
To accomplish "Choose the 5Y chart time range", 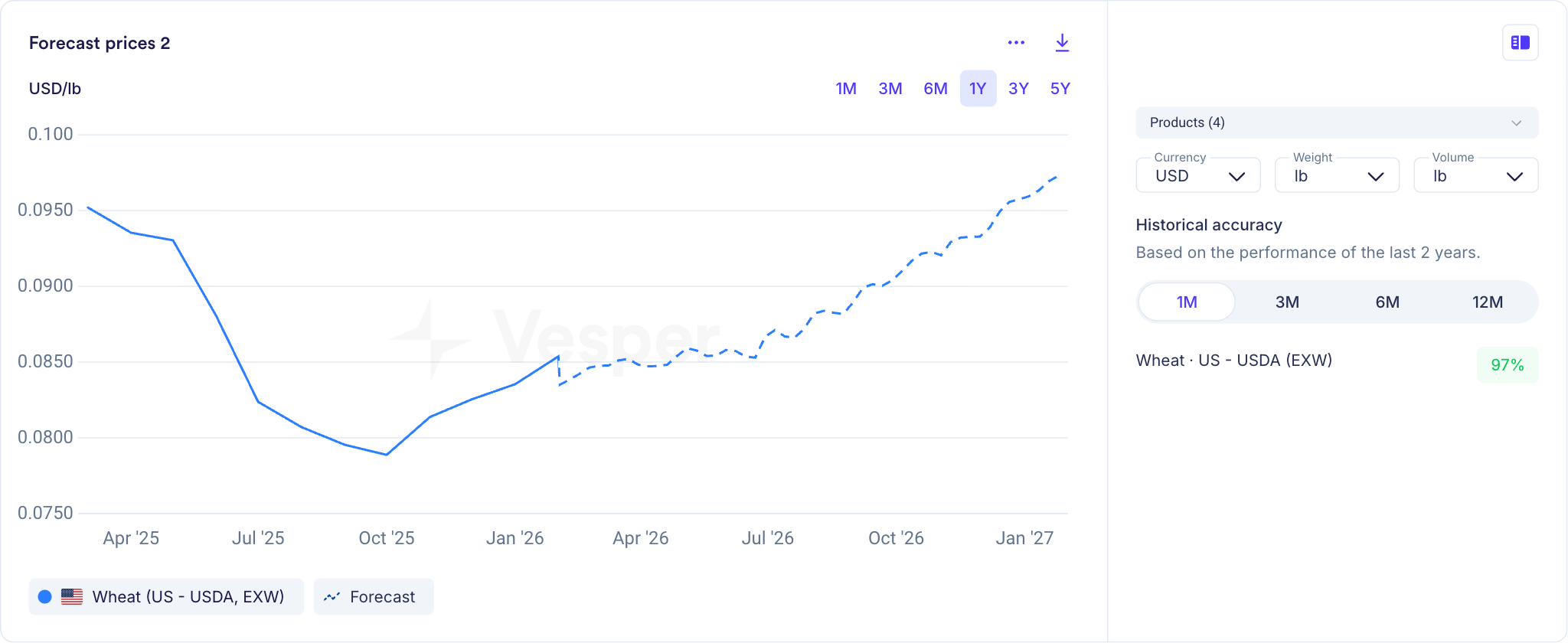I will tap(1060, 89).
